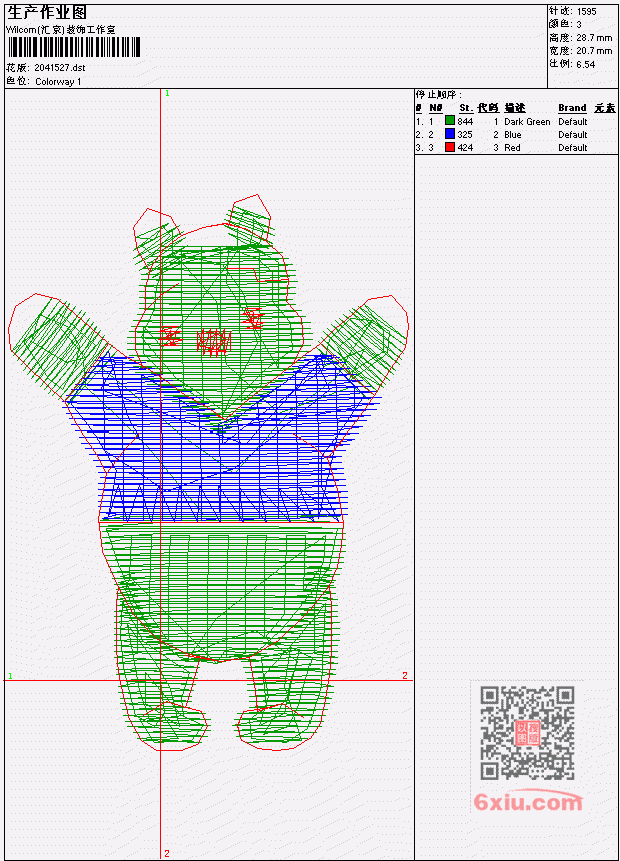Click the '元素' column header
Screen dimensions: 620x861
605,108
